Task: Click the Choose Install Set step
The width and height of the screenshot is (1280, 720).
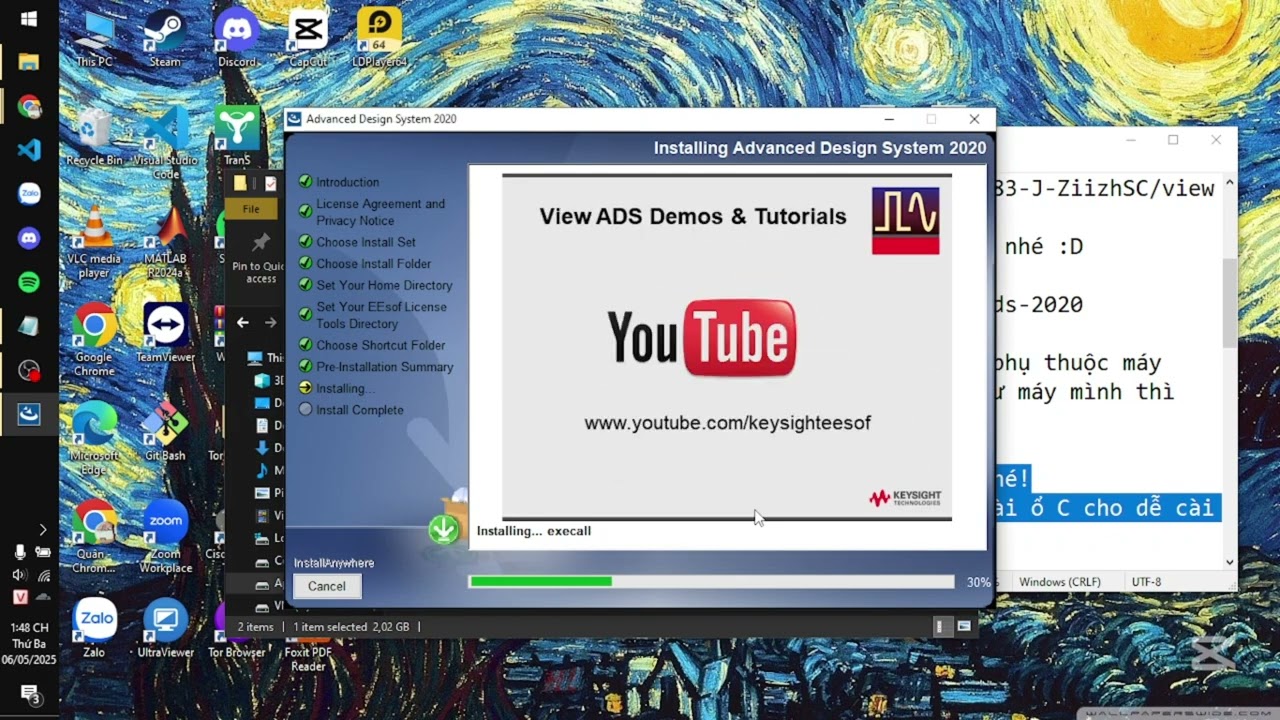Action: point(365,242)
